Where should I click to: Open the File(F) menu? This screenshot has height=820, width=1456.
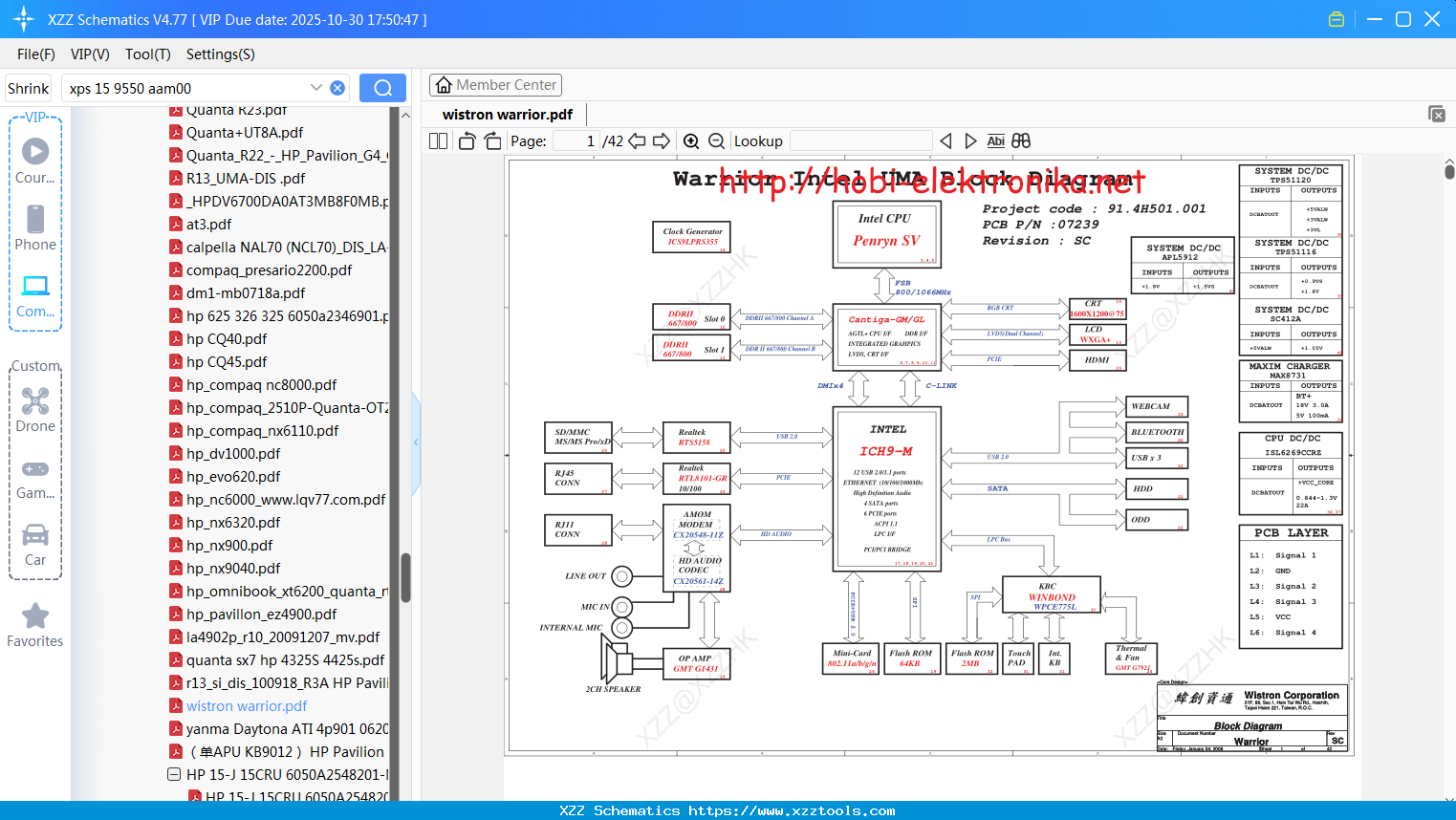tap(36, 54)
